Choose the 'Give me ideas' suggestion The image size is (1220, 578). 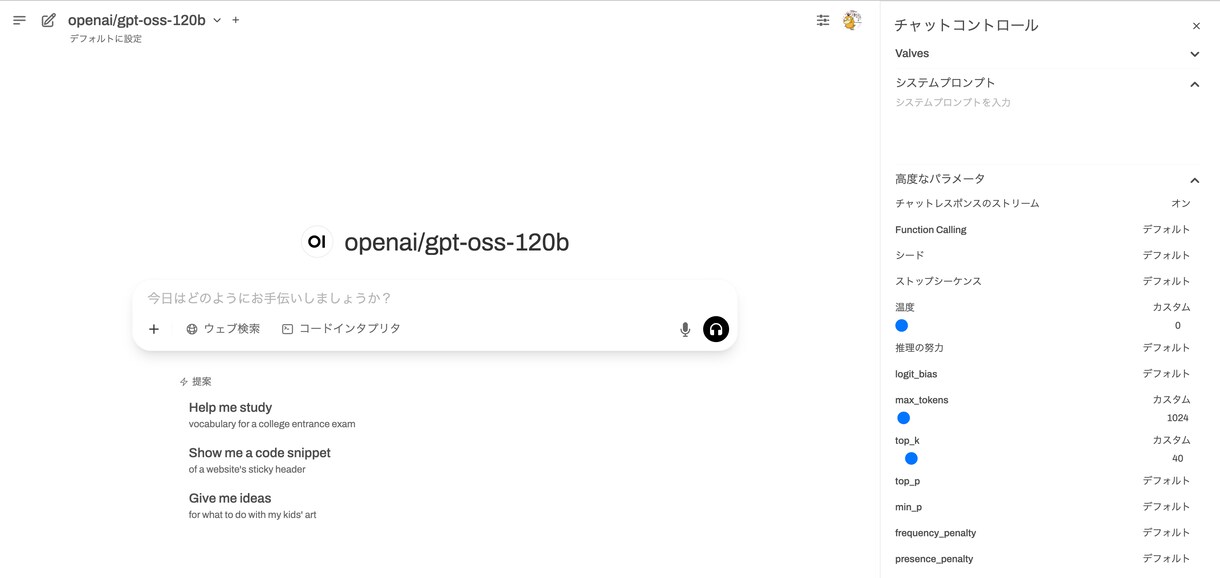point(253,505)
